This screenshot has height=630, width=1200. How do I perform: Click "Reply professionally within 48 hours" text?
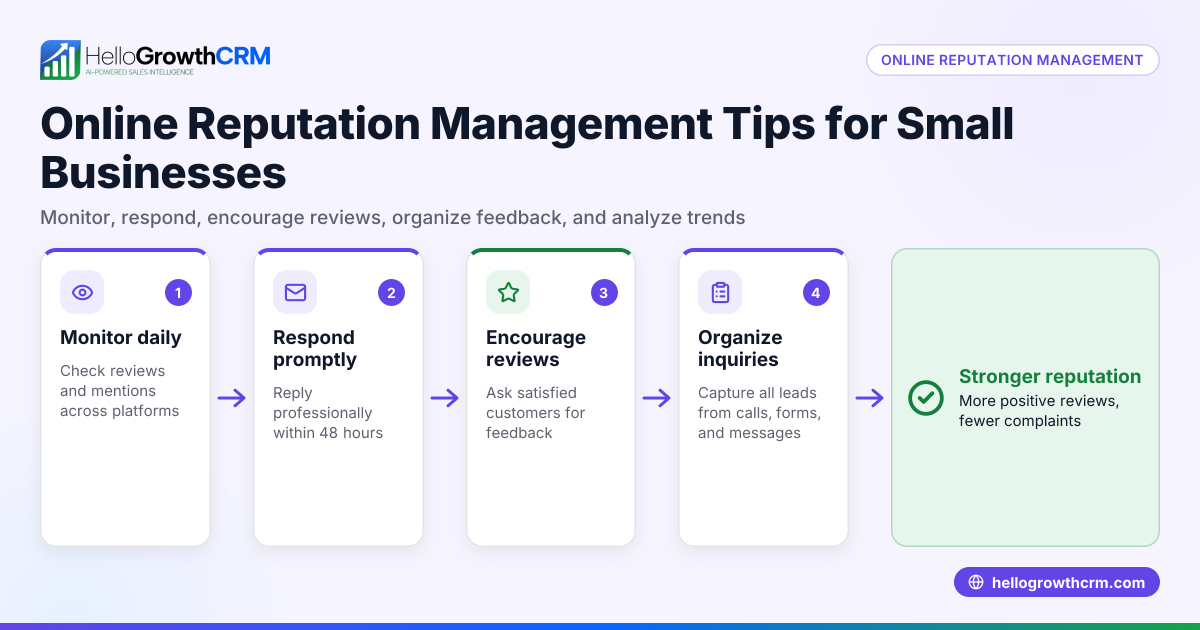(x=328, y=413)
